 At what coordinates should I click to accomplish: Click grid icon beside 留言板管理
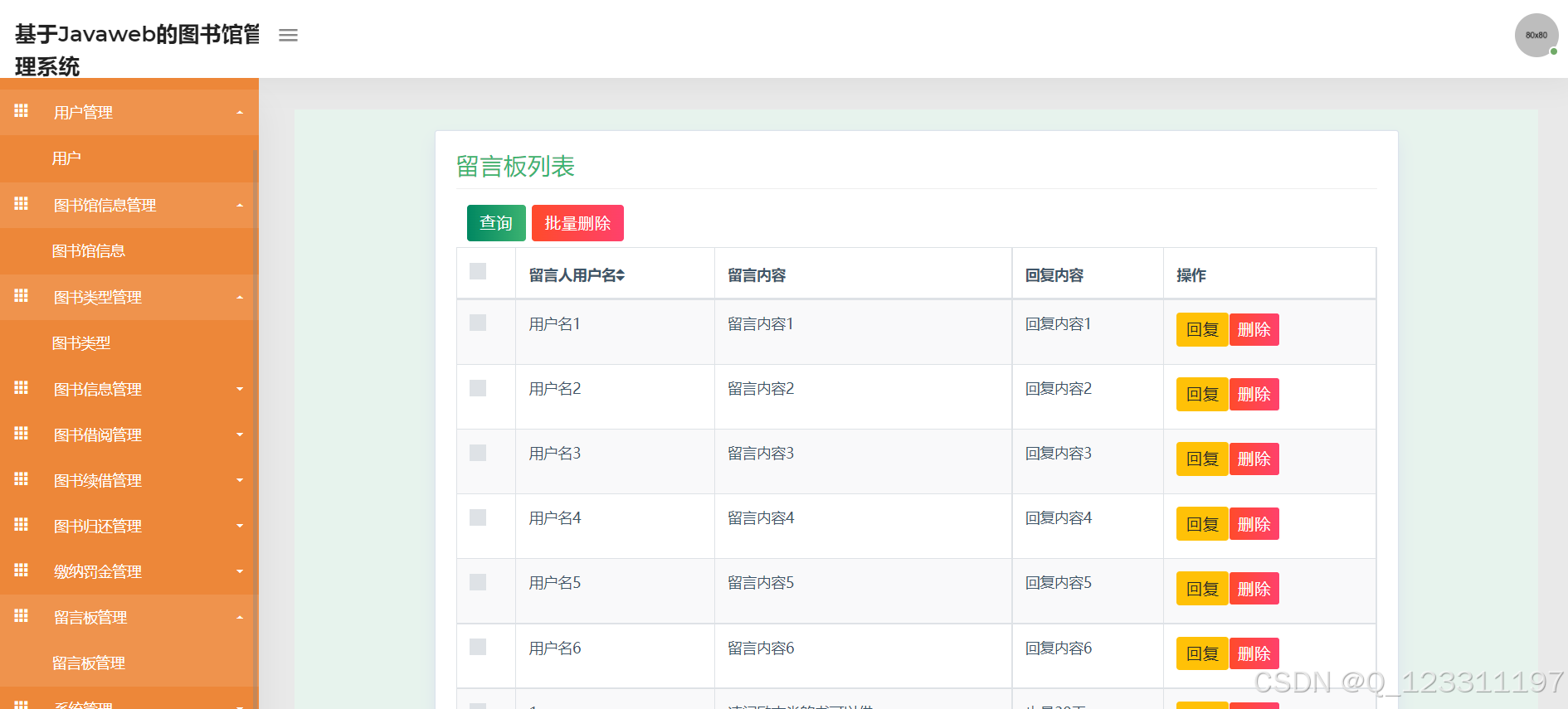pyautogui.click(x=22, y=616)
